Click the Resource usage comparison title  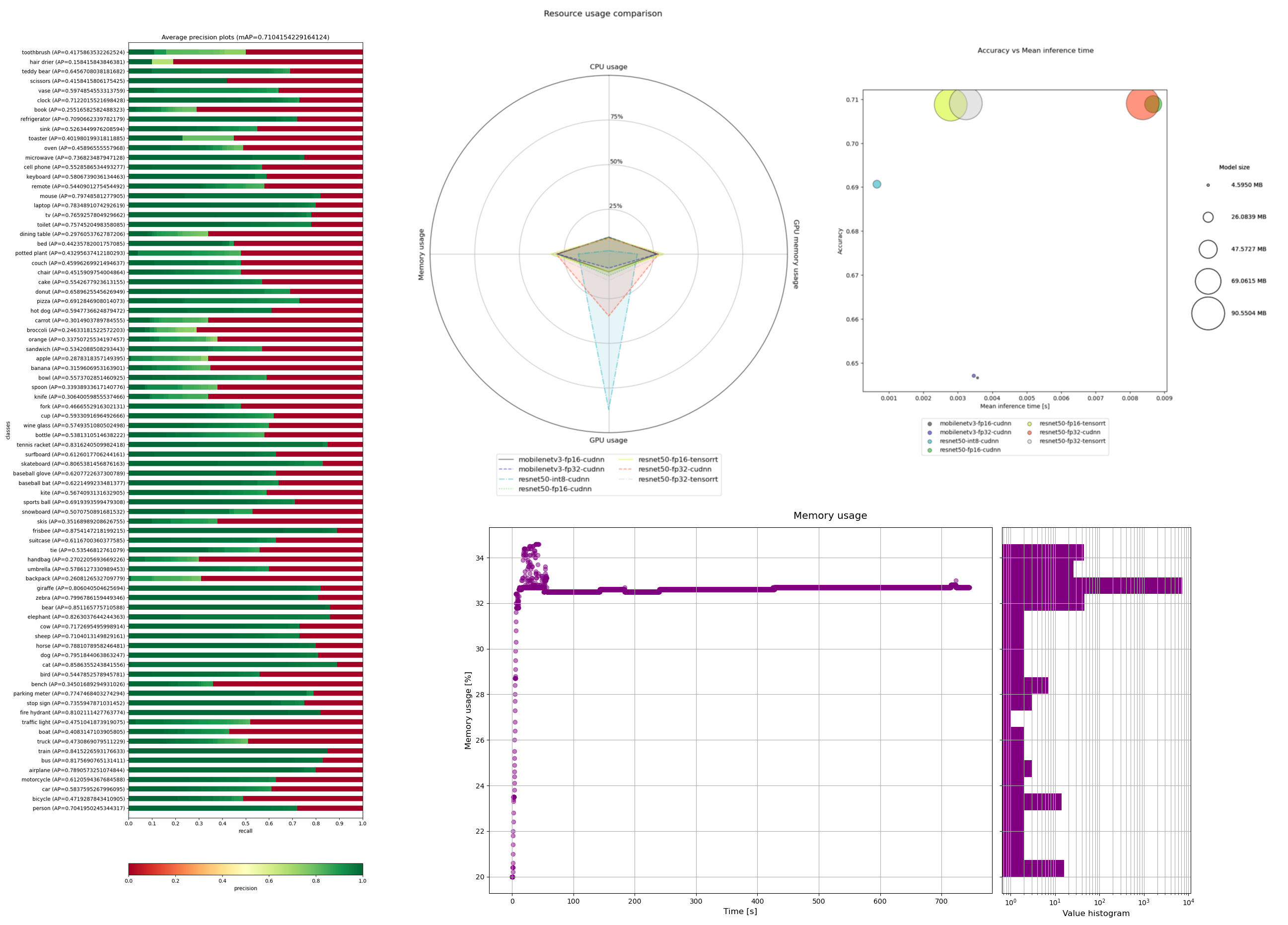coord(603,13)
